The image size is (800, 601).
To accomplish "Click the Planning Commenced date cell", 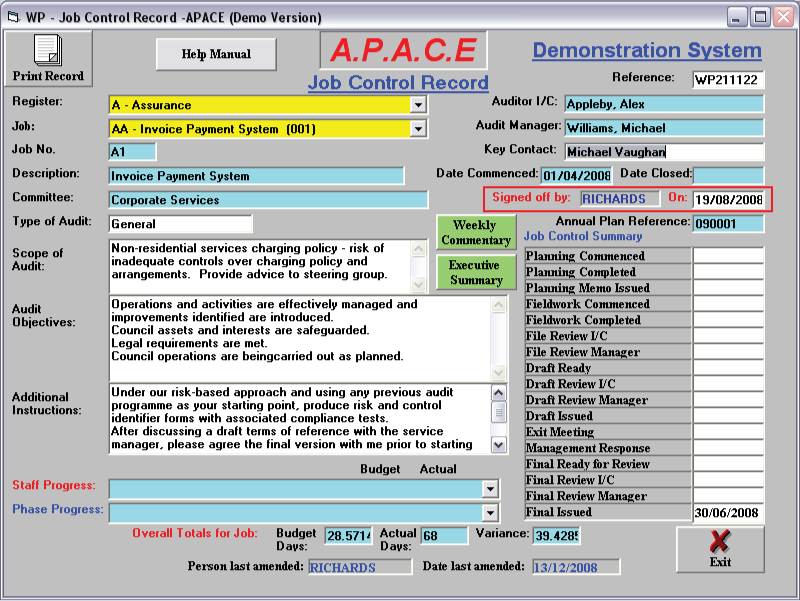I will [x=728, y=256].
